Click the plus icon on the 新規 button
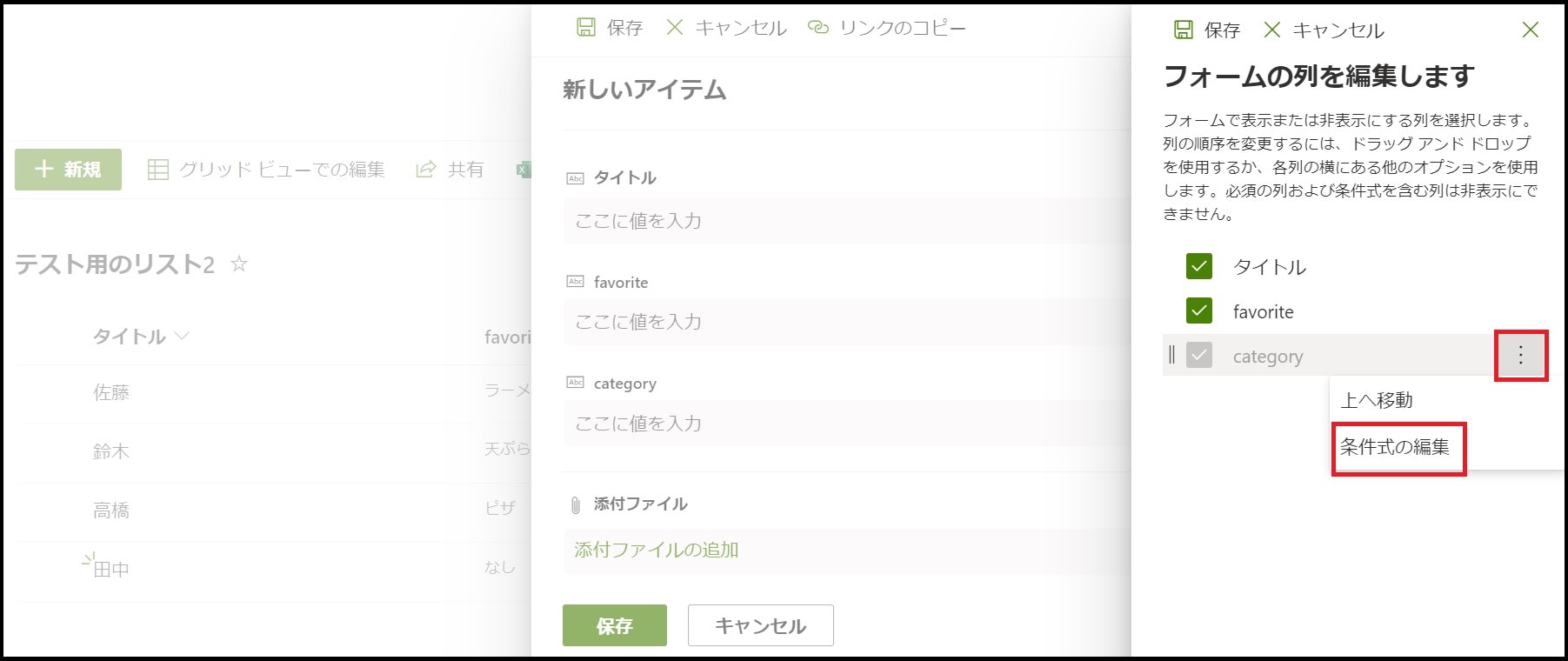This screenshot has width=1568, height=661. coord(44,169)
